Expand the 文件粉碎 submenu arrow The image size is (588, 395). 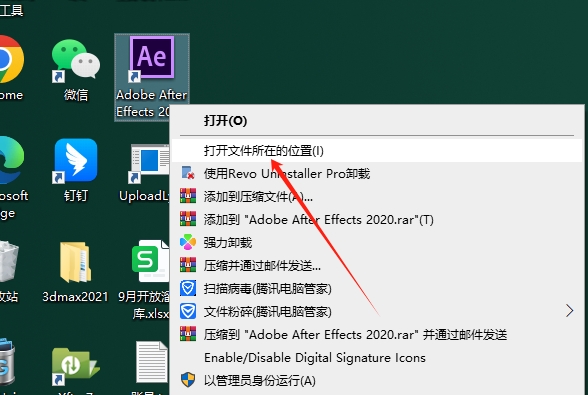coord(570,311)
